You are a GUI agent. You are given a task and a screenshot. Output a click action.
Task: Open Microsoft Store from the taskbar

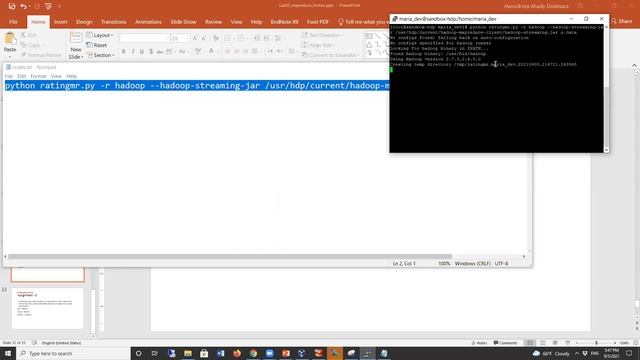(204, 353)
